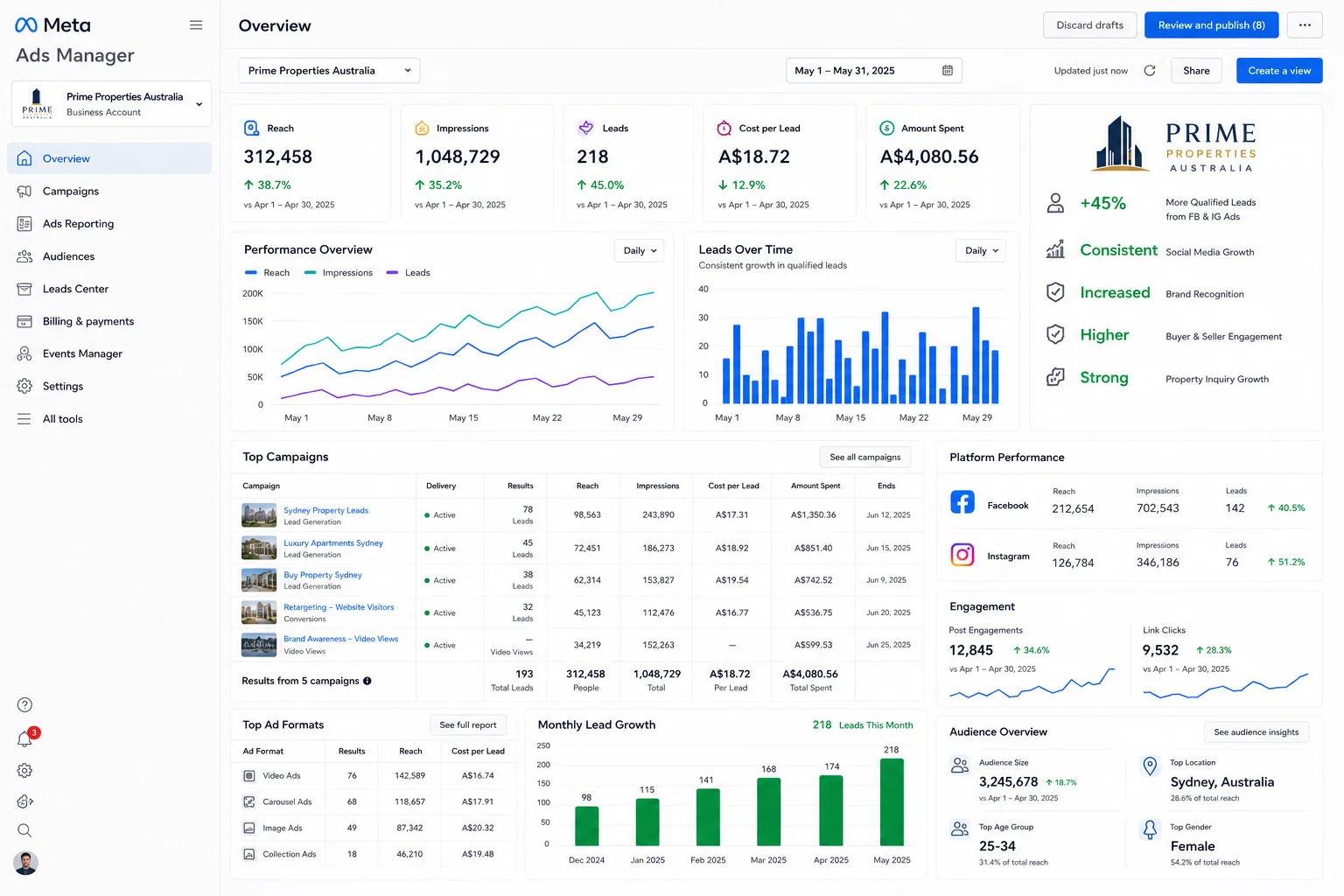Click the Image Ads format icon
Viewport: 1344px width, 896px height.
tap(249, 828)
